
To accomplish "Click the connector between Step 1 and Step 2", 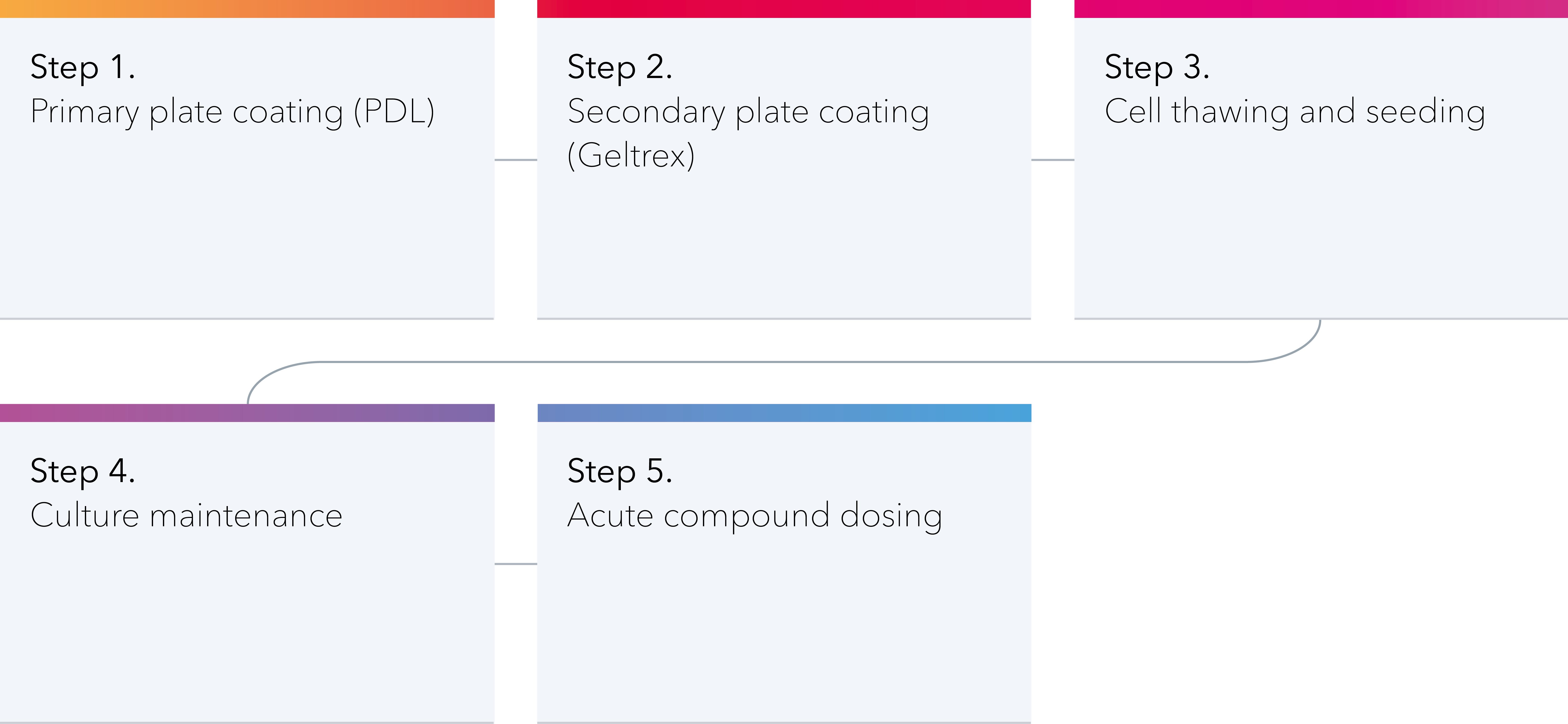I will [x=516, y=160].
